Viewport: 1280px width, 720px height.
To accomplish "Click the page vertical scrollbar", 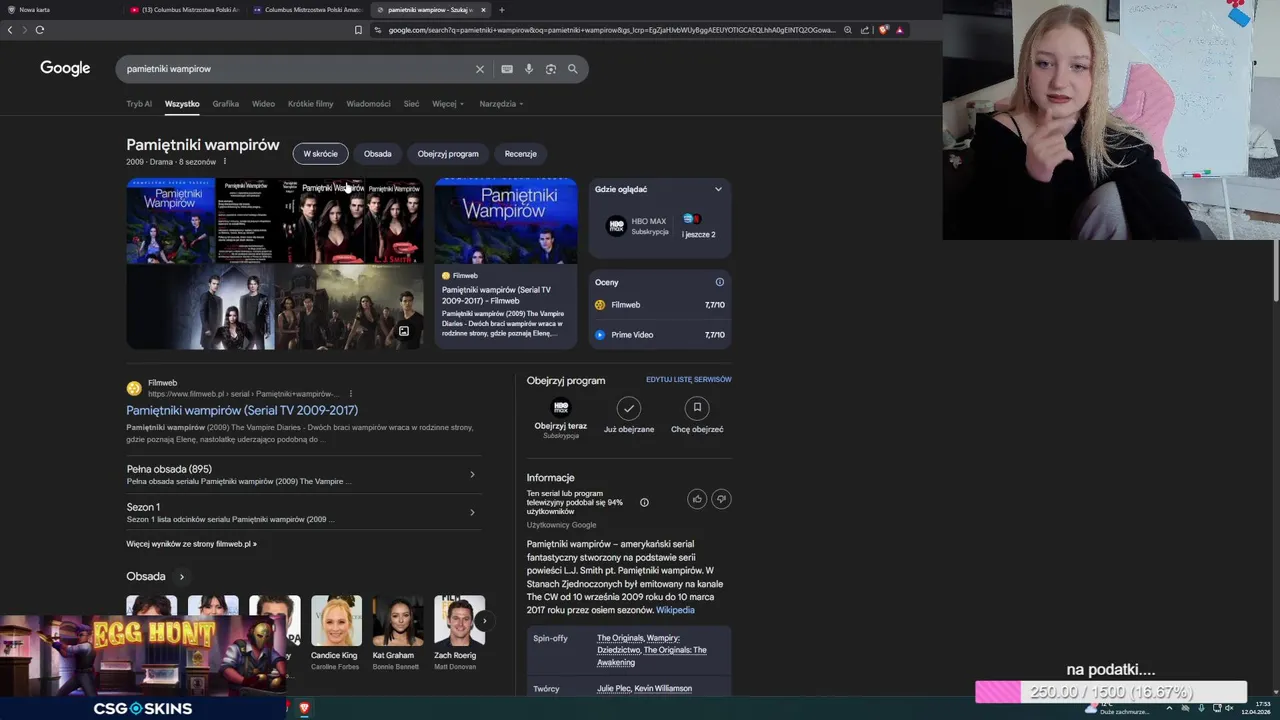I will click(1275, 270).
